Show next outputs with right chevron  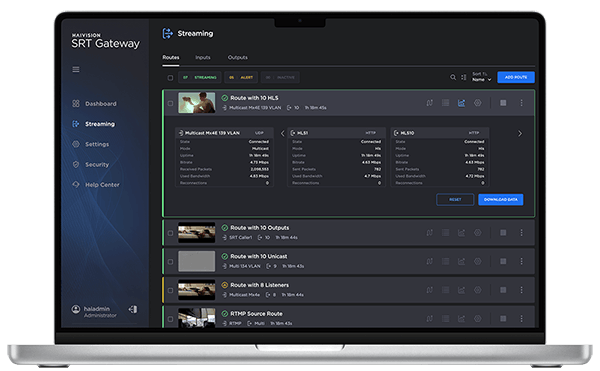click(x=520, y=133)
